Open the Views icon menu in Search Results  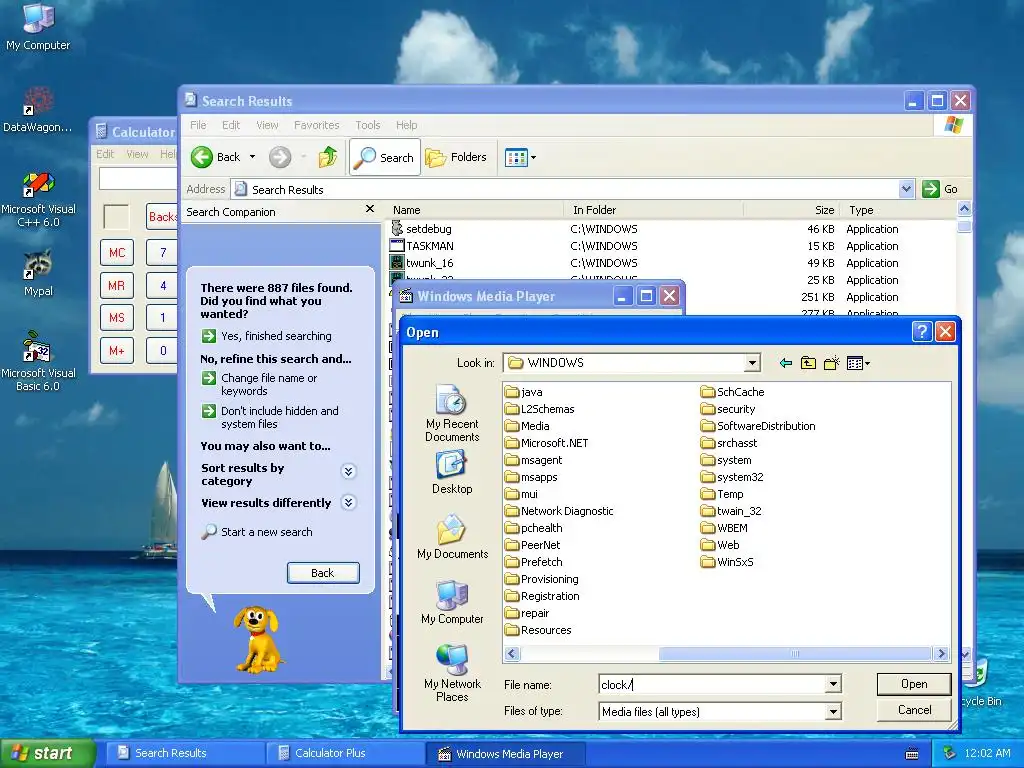(x=520, y=157)
